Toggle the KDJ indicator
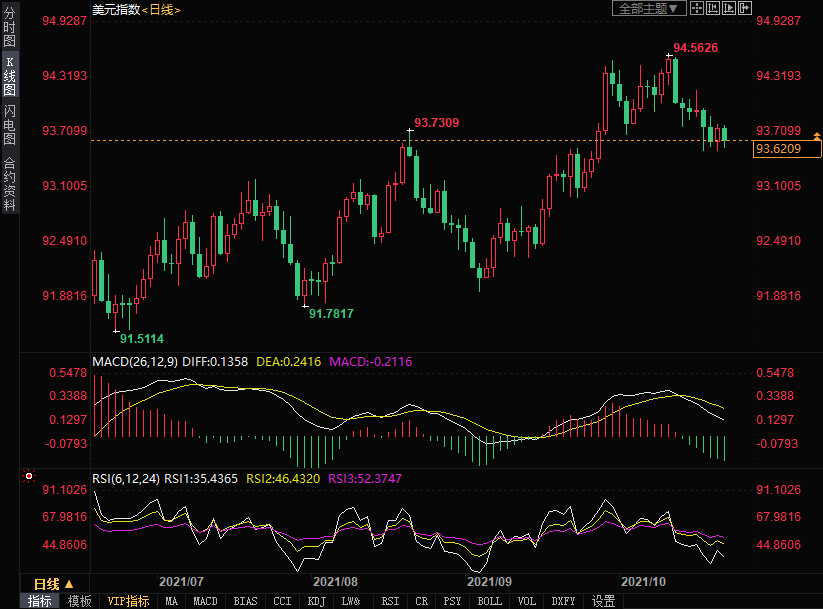 click(316, 601)
